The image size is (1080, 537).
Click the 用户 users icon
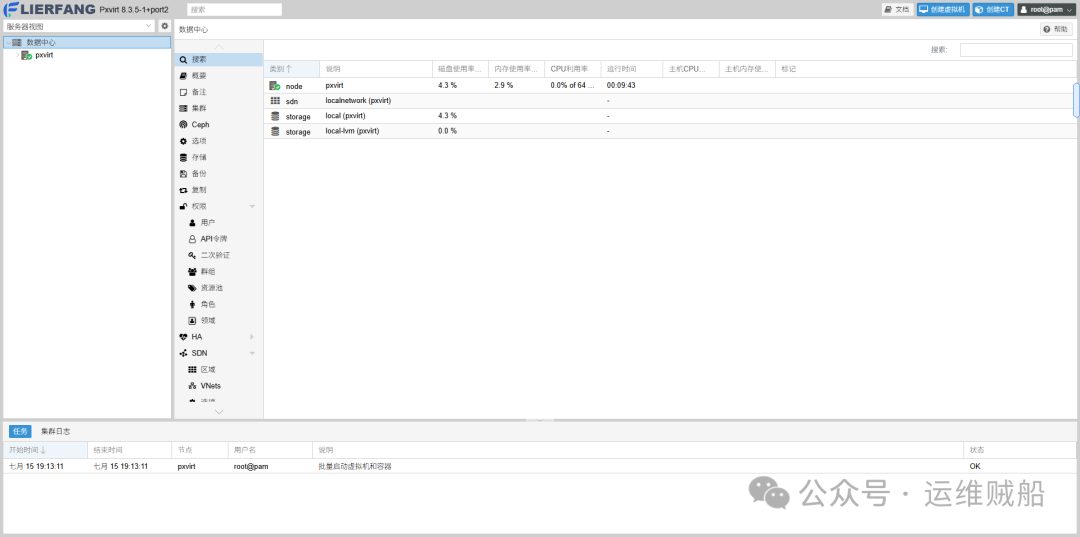click(192, 223)
